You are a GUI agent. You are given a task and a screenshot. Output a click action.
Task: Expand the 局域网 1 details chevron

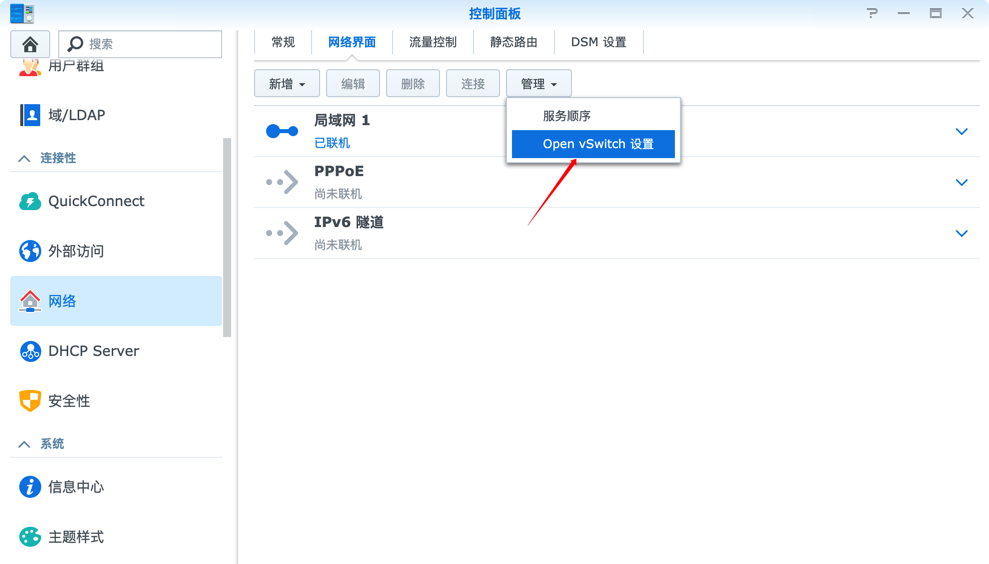(x=961, y=131)
